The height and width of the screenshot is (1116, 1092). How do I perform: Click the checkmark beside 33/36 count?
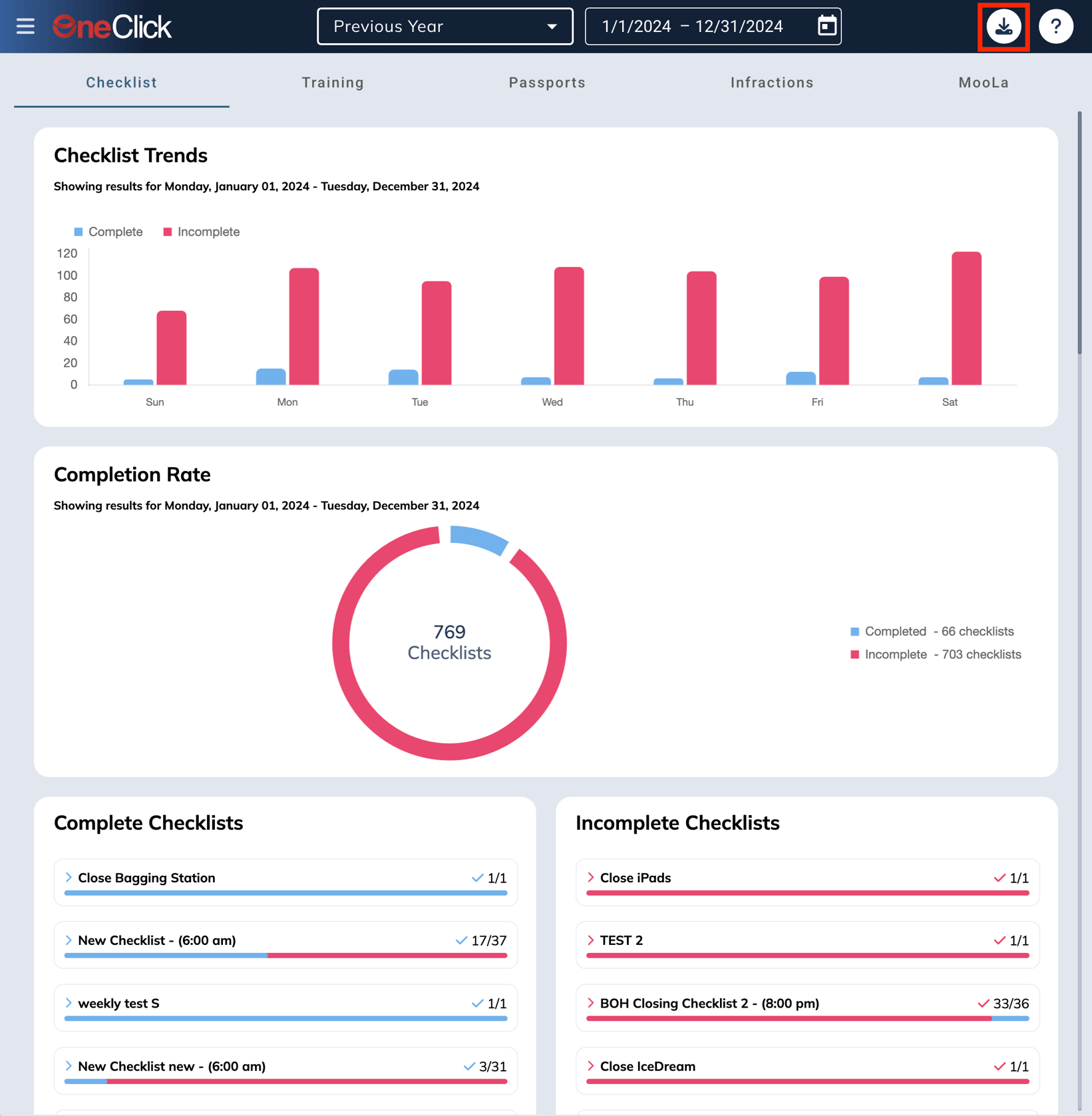pyautogui.click(x=983, y=1004)
